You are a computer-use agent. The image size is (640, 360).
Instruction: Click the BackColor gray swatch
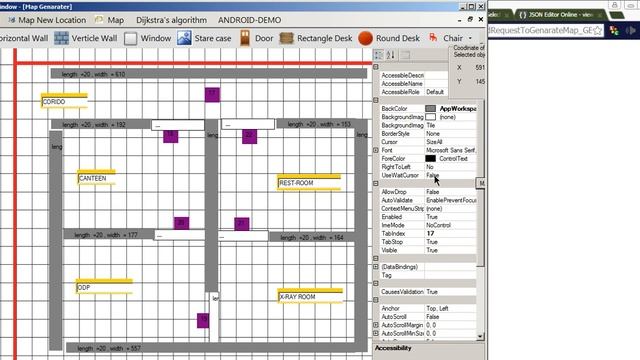430,109
